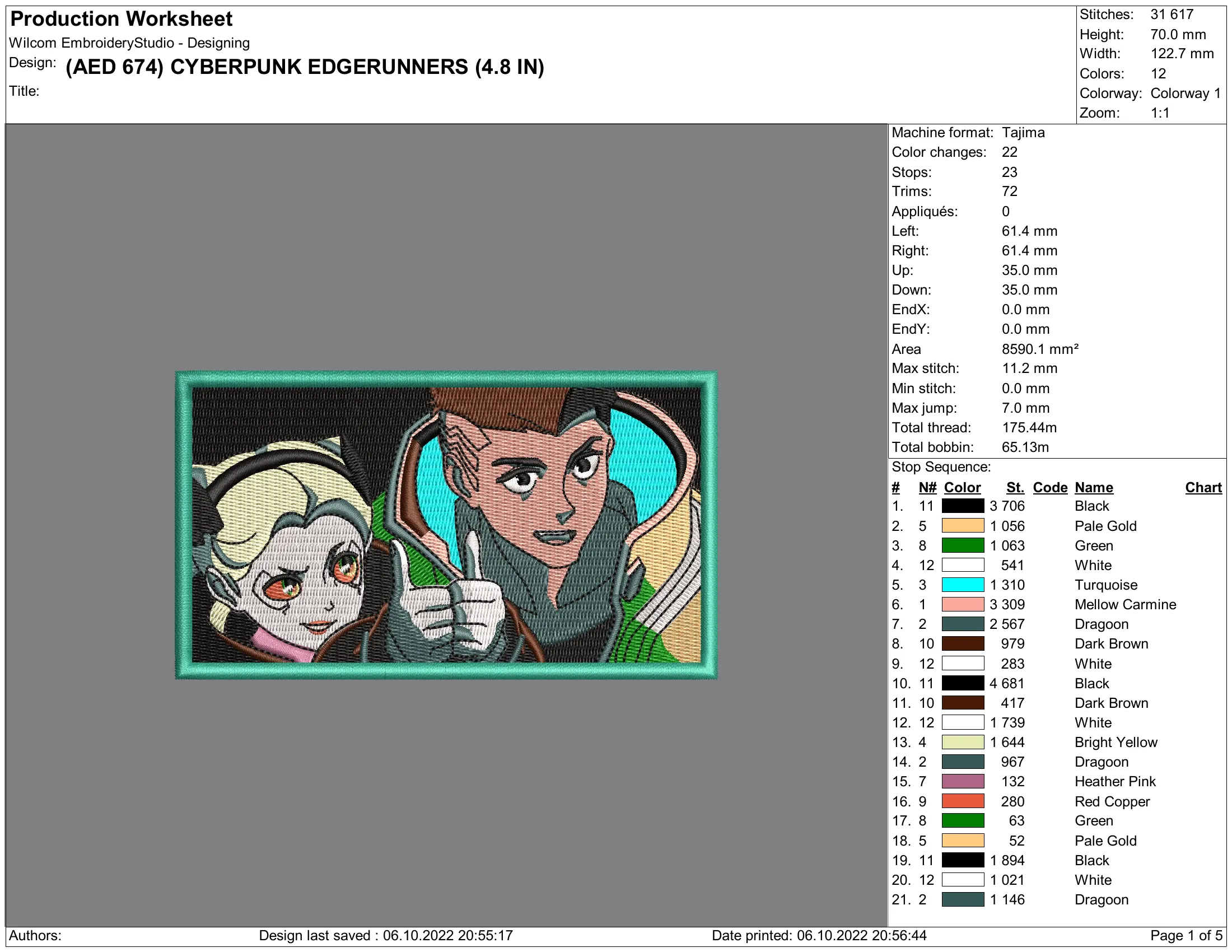The height and width of the screenshot is (952, 1232).
Task: Click the Max stitch value '11.2 mm'
Action: [x=1029, y=368]
